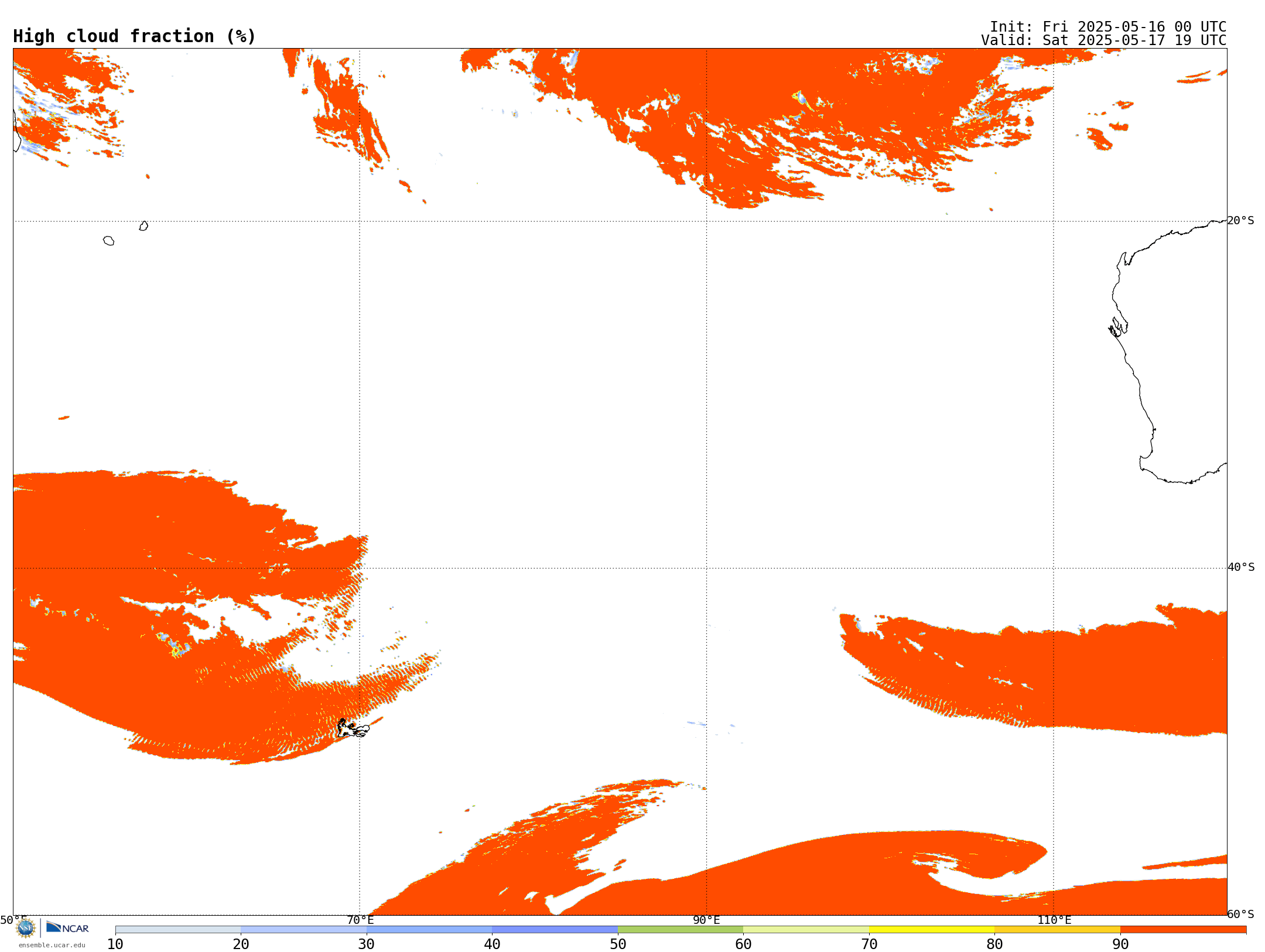Click the colorbar tick label 70
The width and height of the screenshot is (1265, 952).
(x=869, y=944)
